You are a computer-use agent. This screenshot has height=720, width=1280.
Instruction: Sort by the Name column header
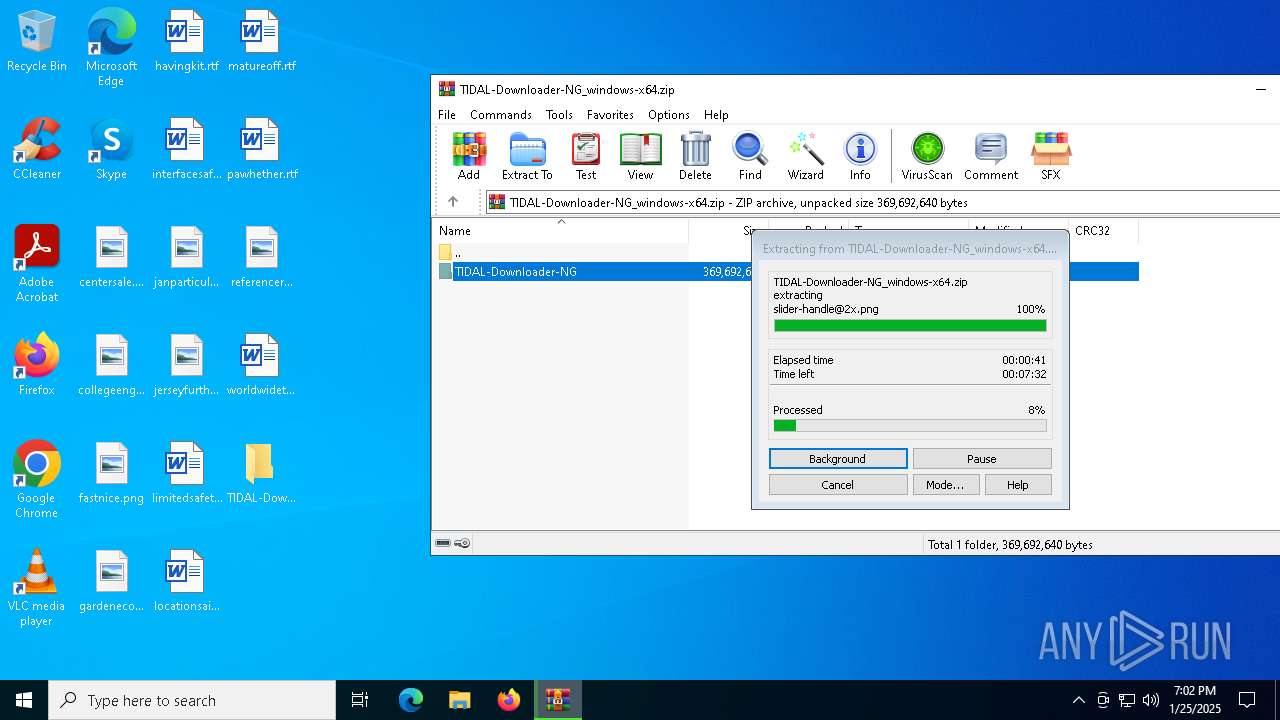[561, 231]
